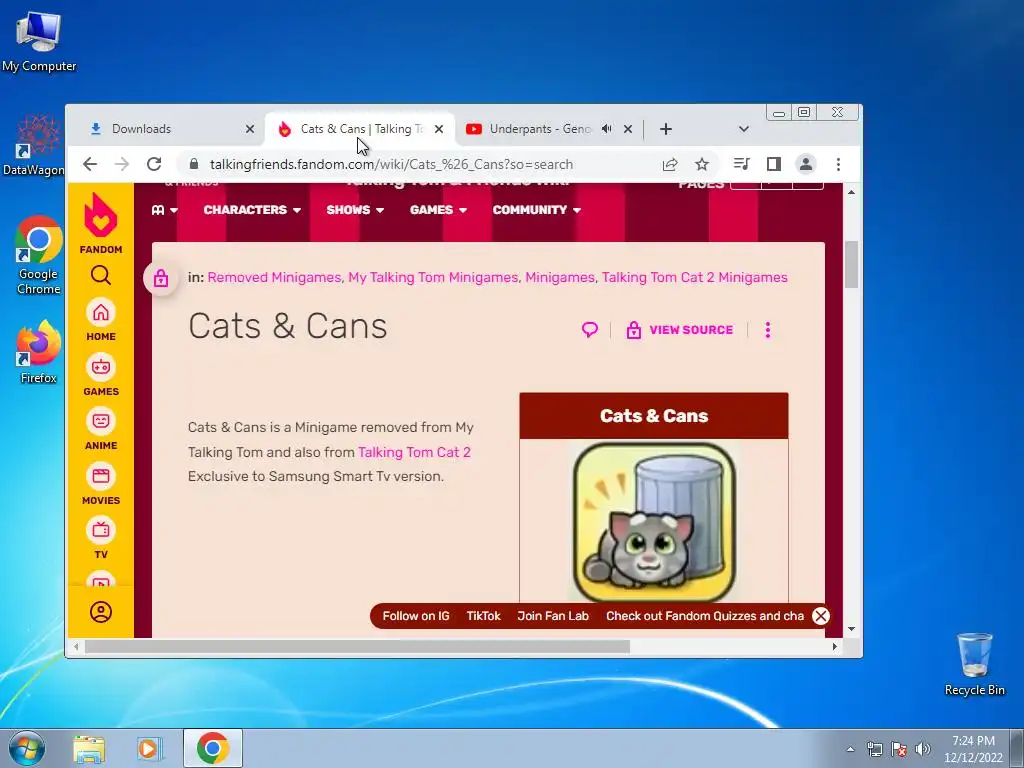Open the article comments speech-bubble icon
Viewport: 1024px width, 768px height.
tap(590, 330)
